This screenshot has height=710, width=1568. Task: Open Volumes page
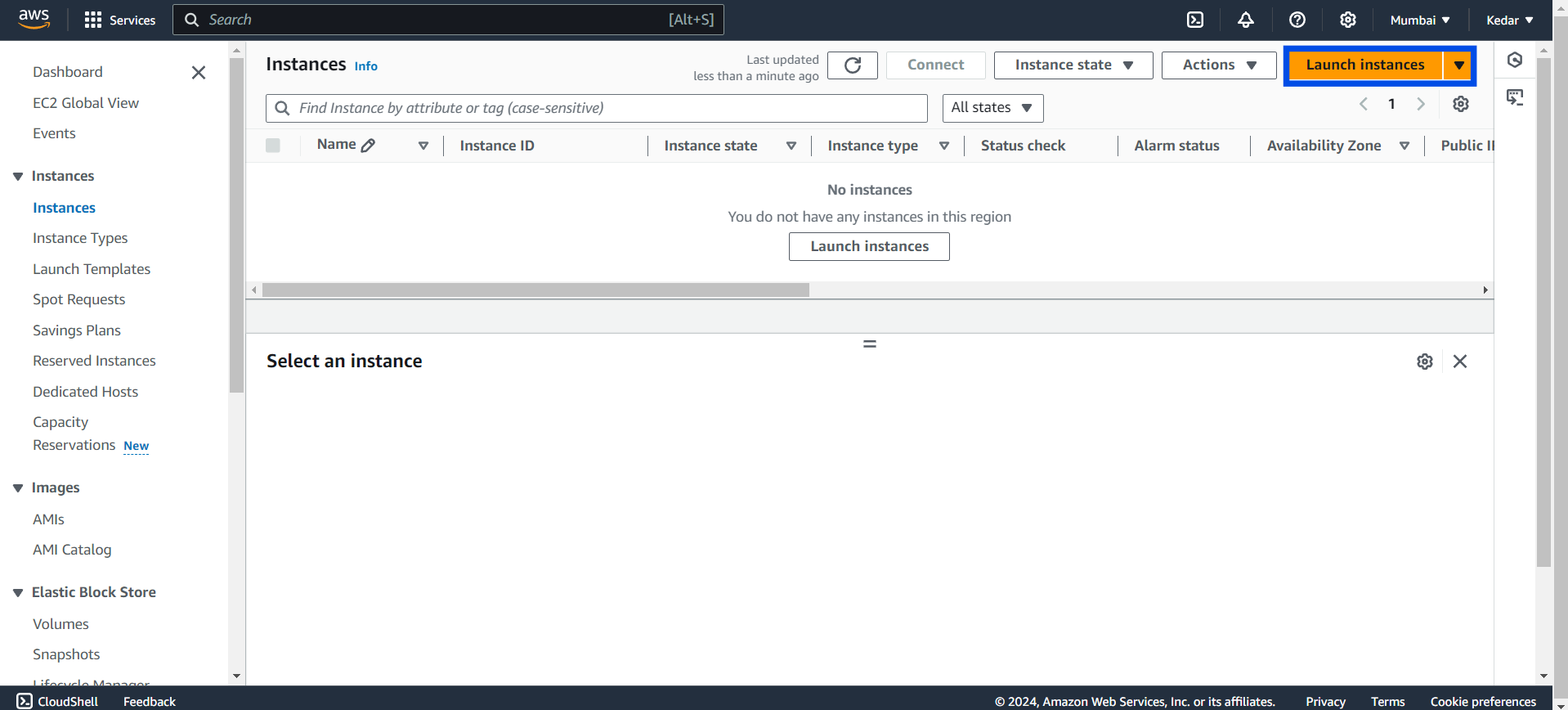pyautogui.click(x=60, y=624)
